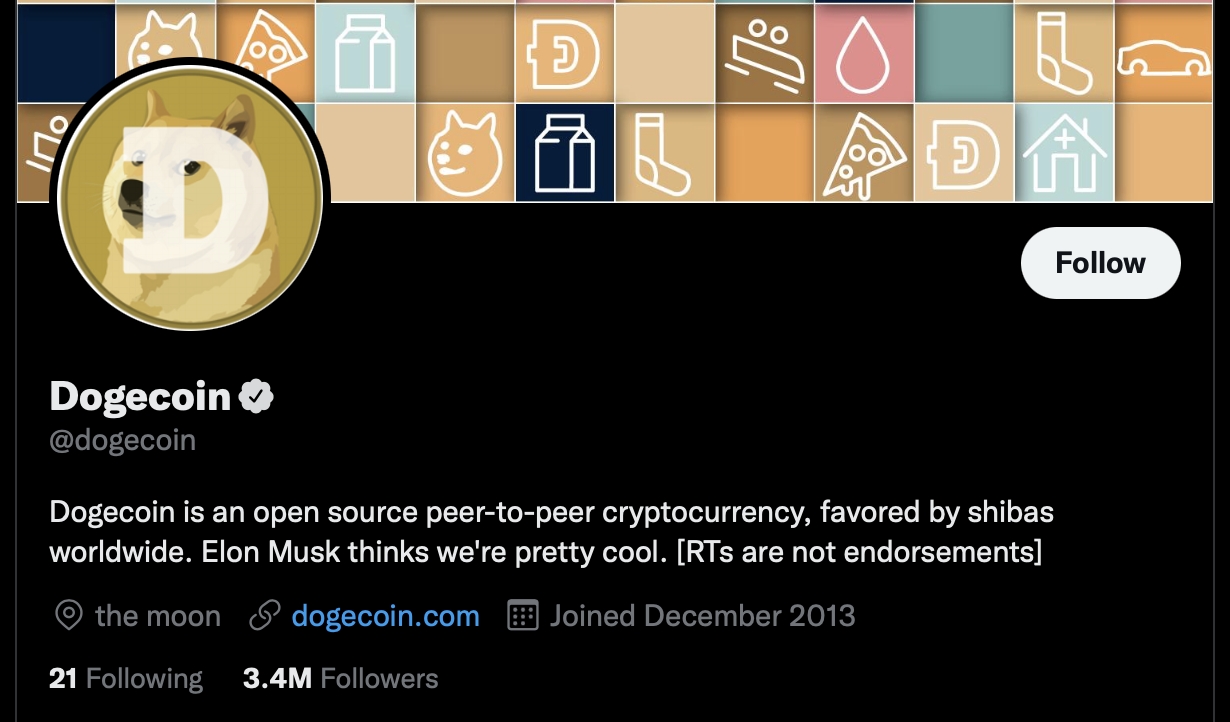This screenshot has width=1230, height=722.
Task: Click the profile bio description text
Action: (x=550, y=532)
